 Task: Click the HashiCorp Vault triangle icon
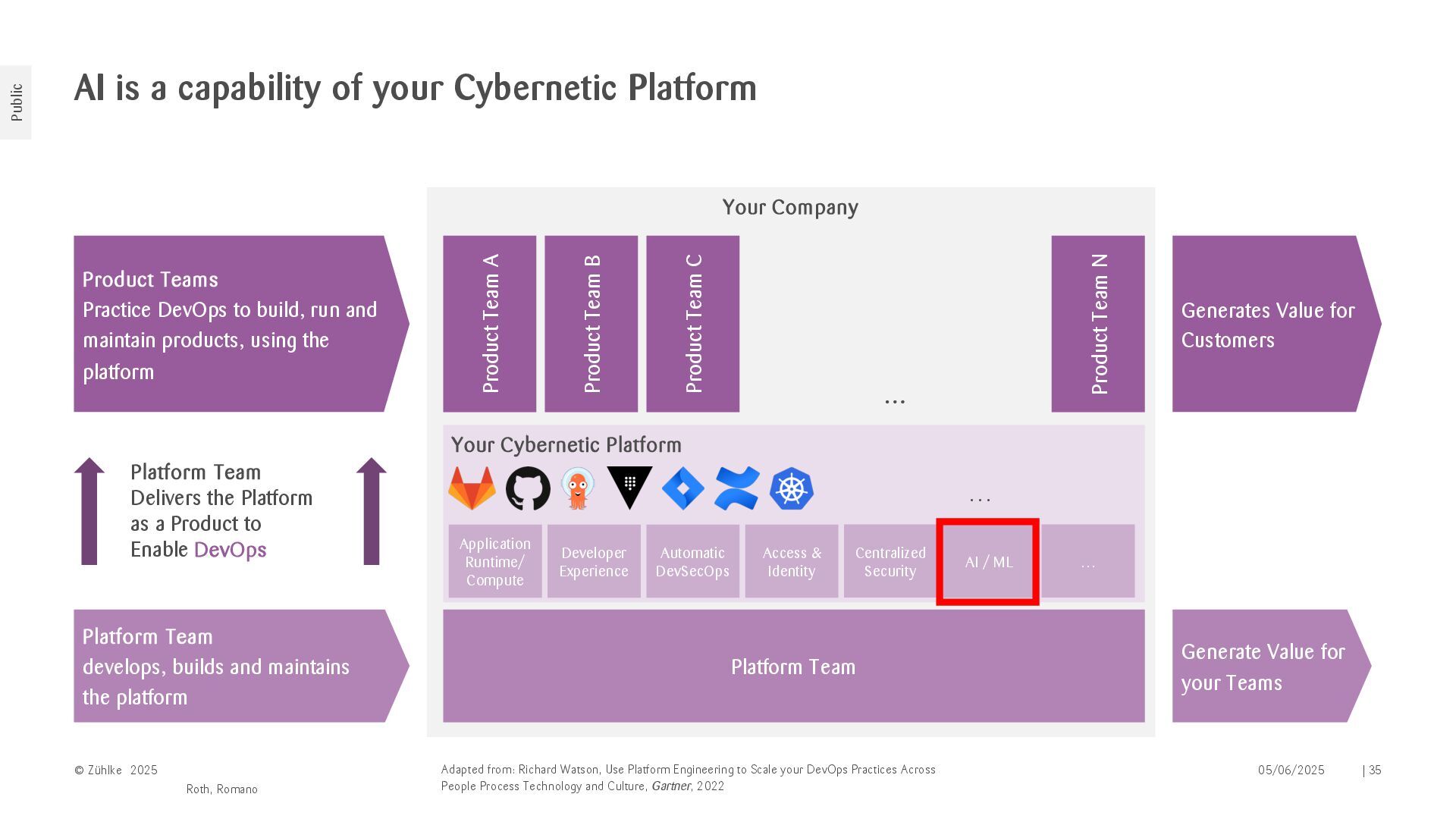click(x=629, y=486)
